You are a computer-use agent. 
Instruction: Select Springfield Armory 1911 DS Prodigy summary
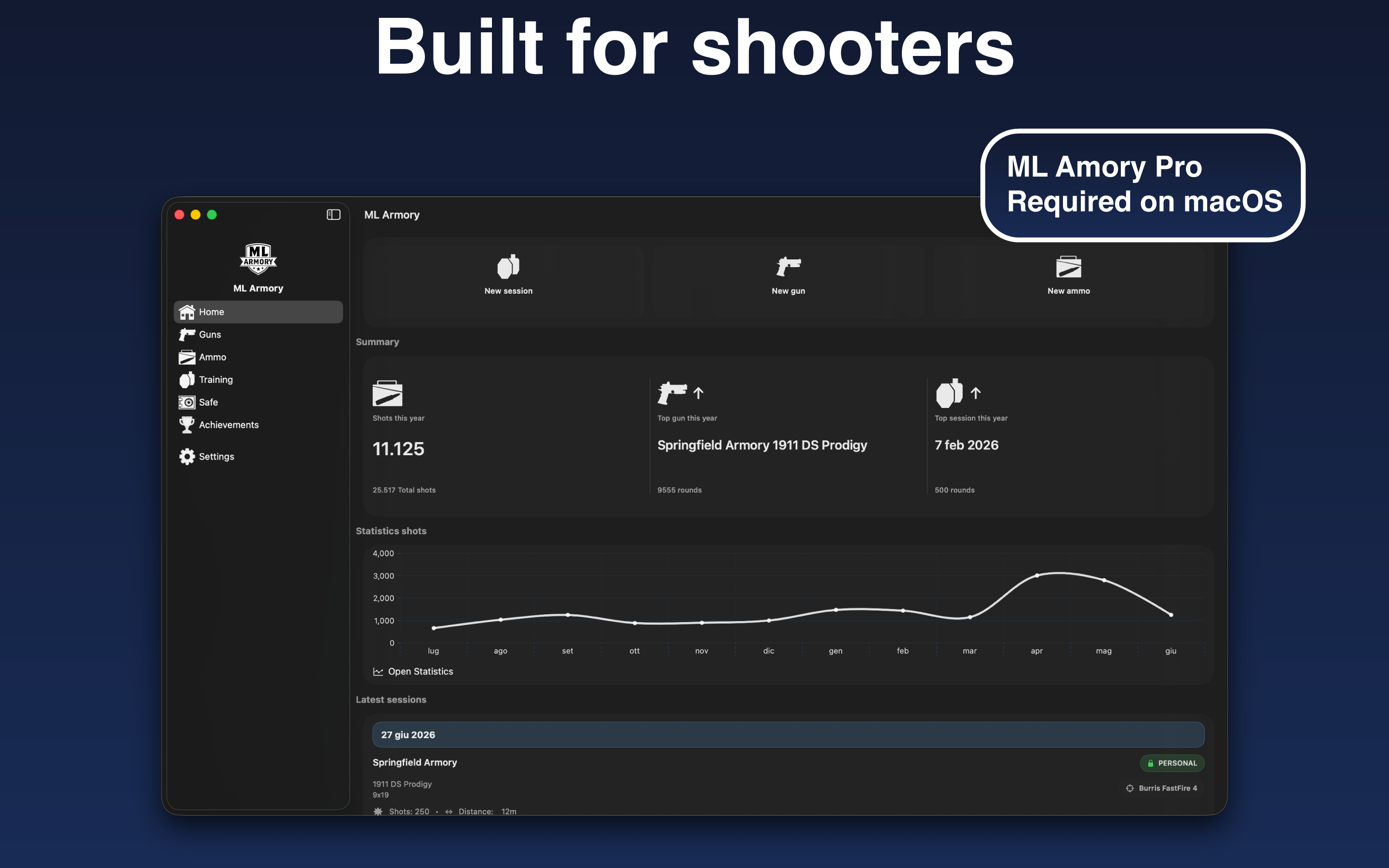(762, 445)
